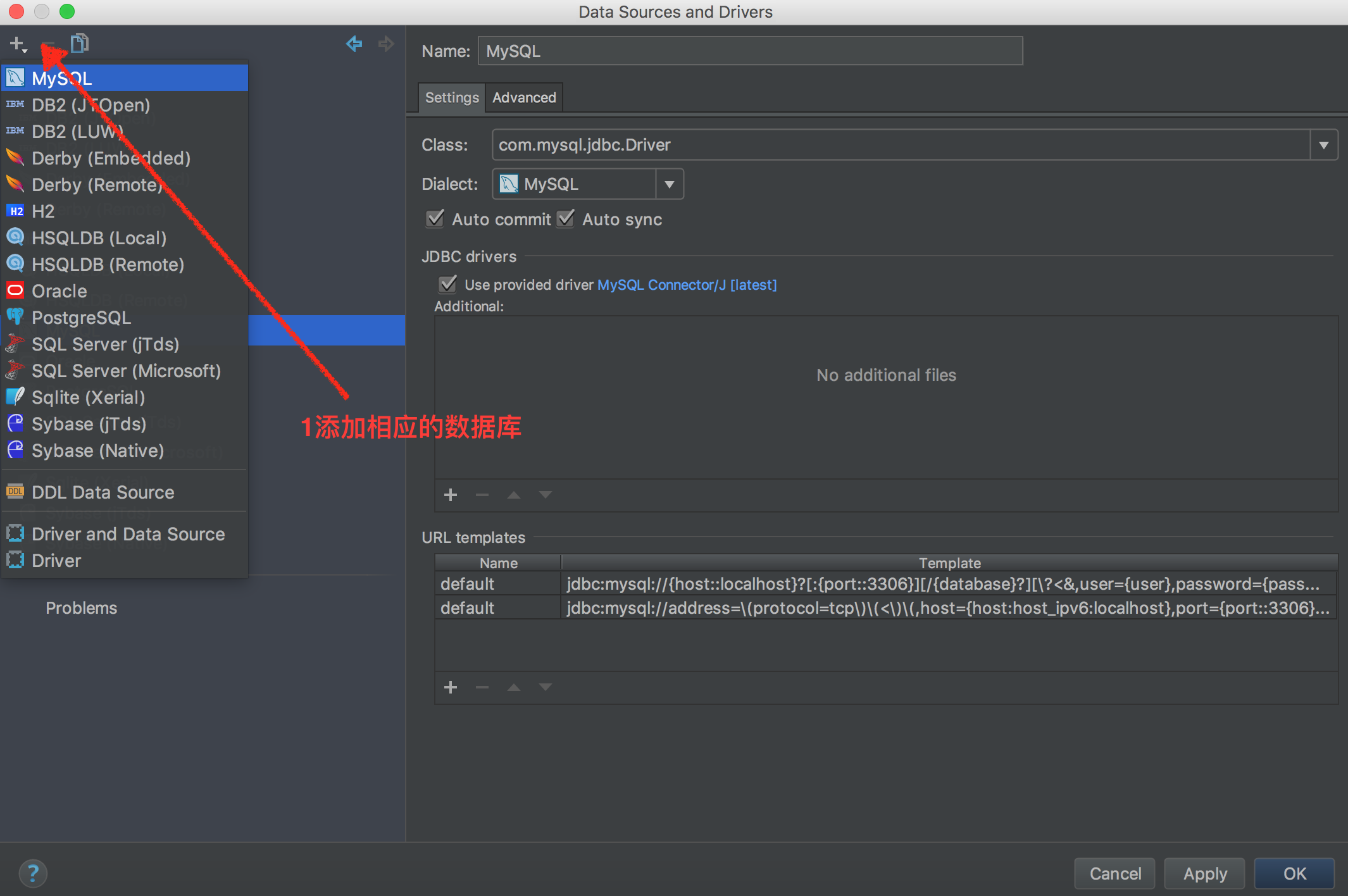Click the OK button

click(x=1295, y=873)
